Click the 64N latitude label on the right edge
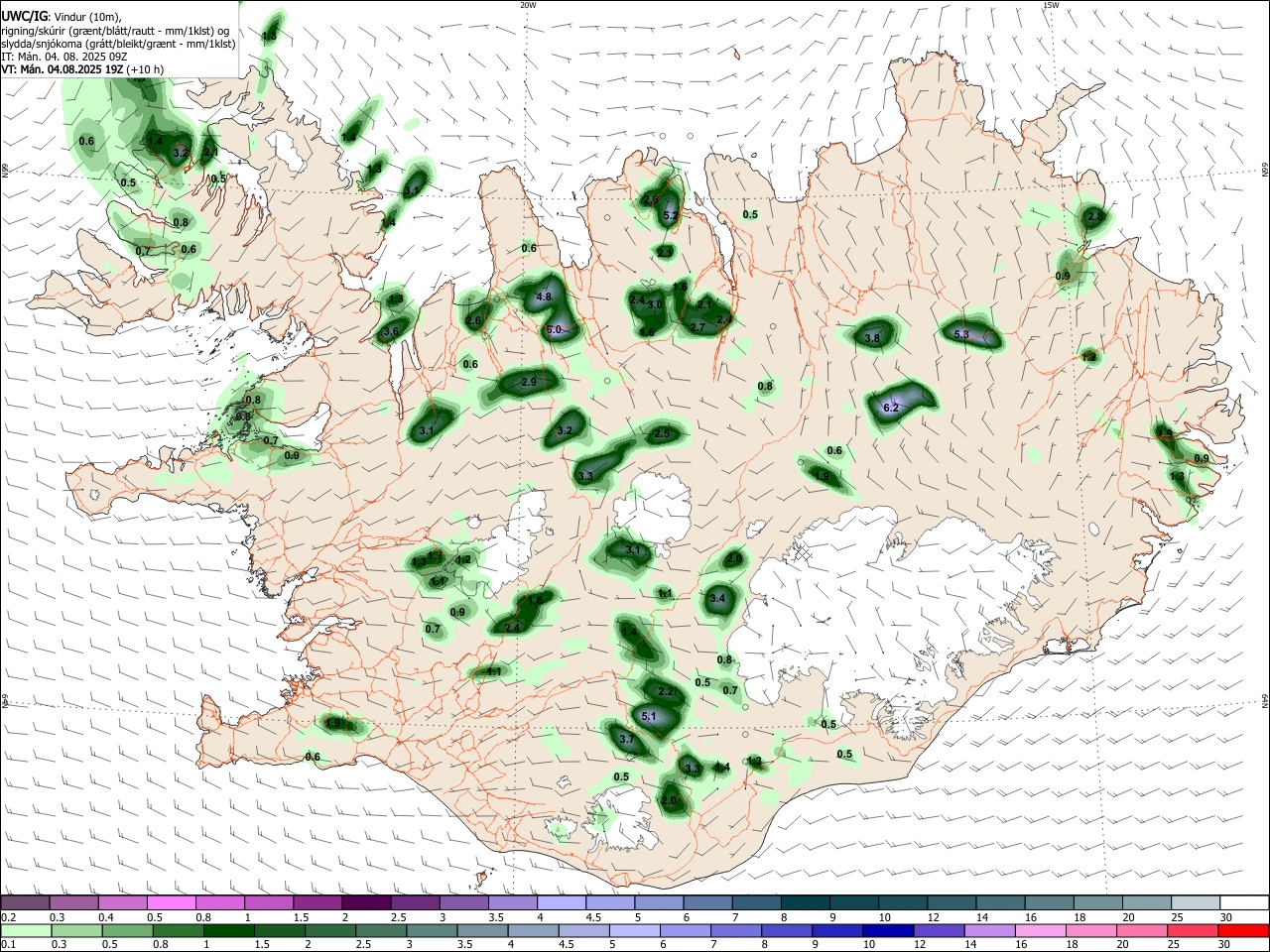The width and height of the screenshot is (1270, 952). pos(1265,702)
